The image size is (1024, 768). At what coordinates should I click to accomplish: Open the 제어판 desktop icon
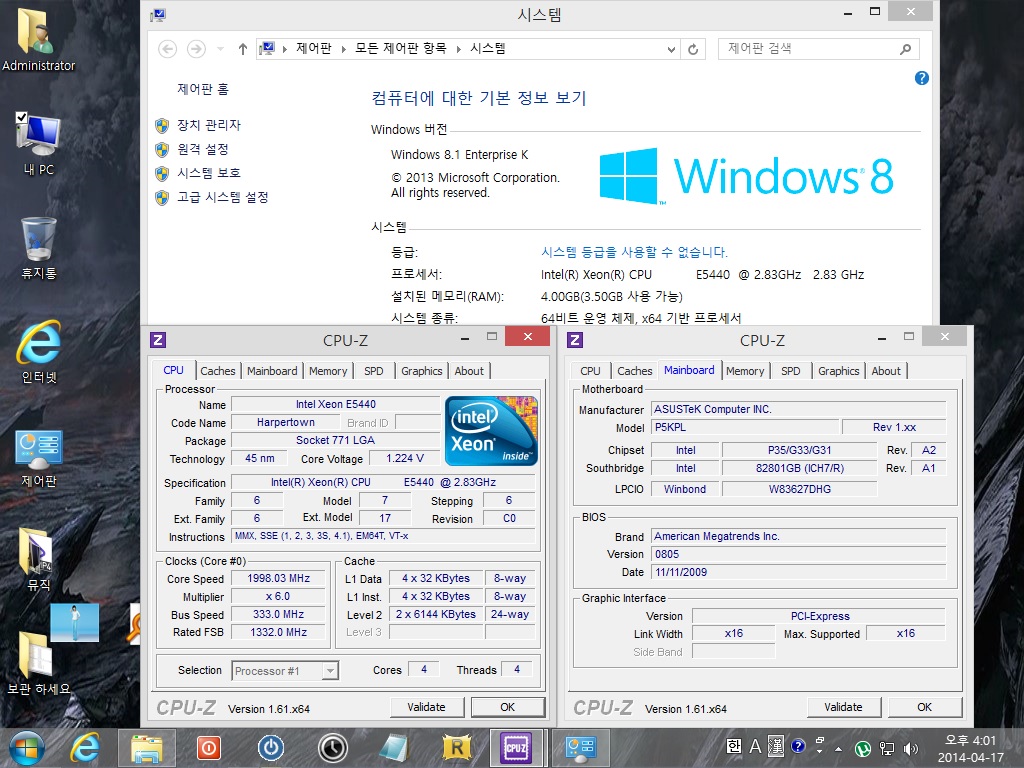38,458
